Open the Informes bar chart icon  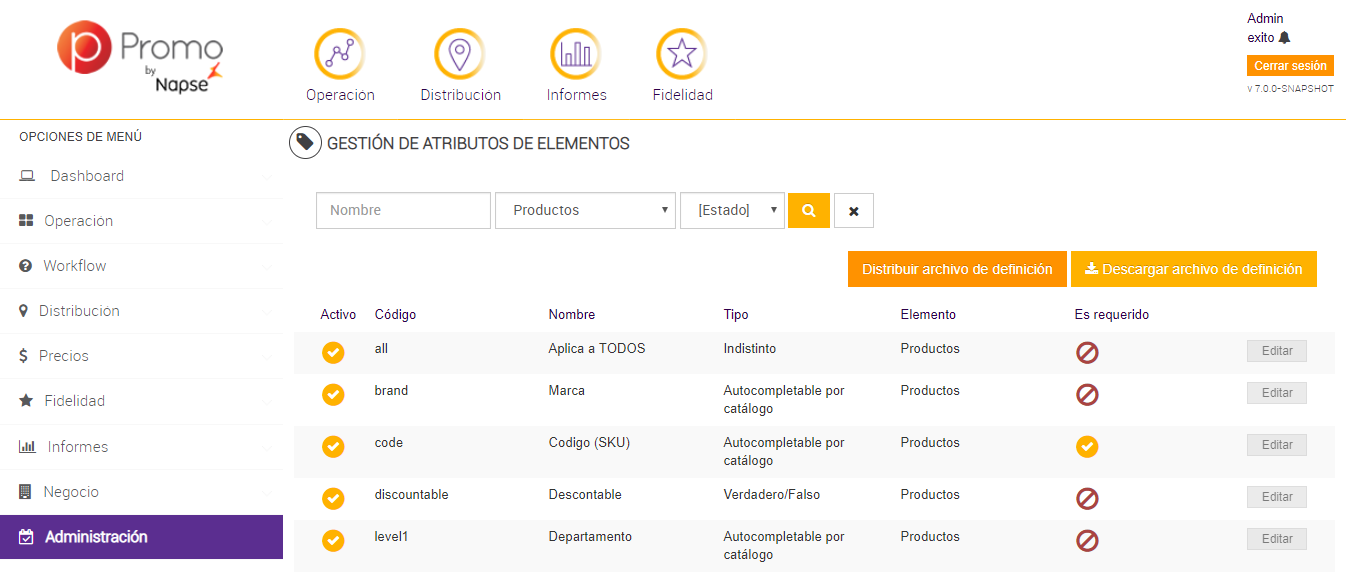pyautogui.click(x=575, y=53)
